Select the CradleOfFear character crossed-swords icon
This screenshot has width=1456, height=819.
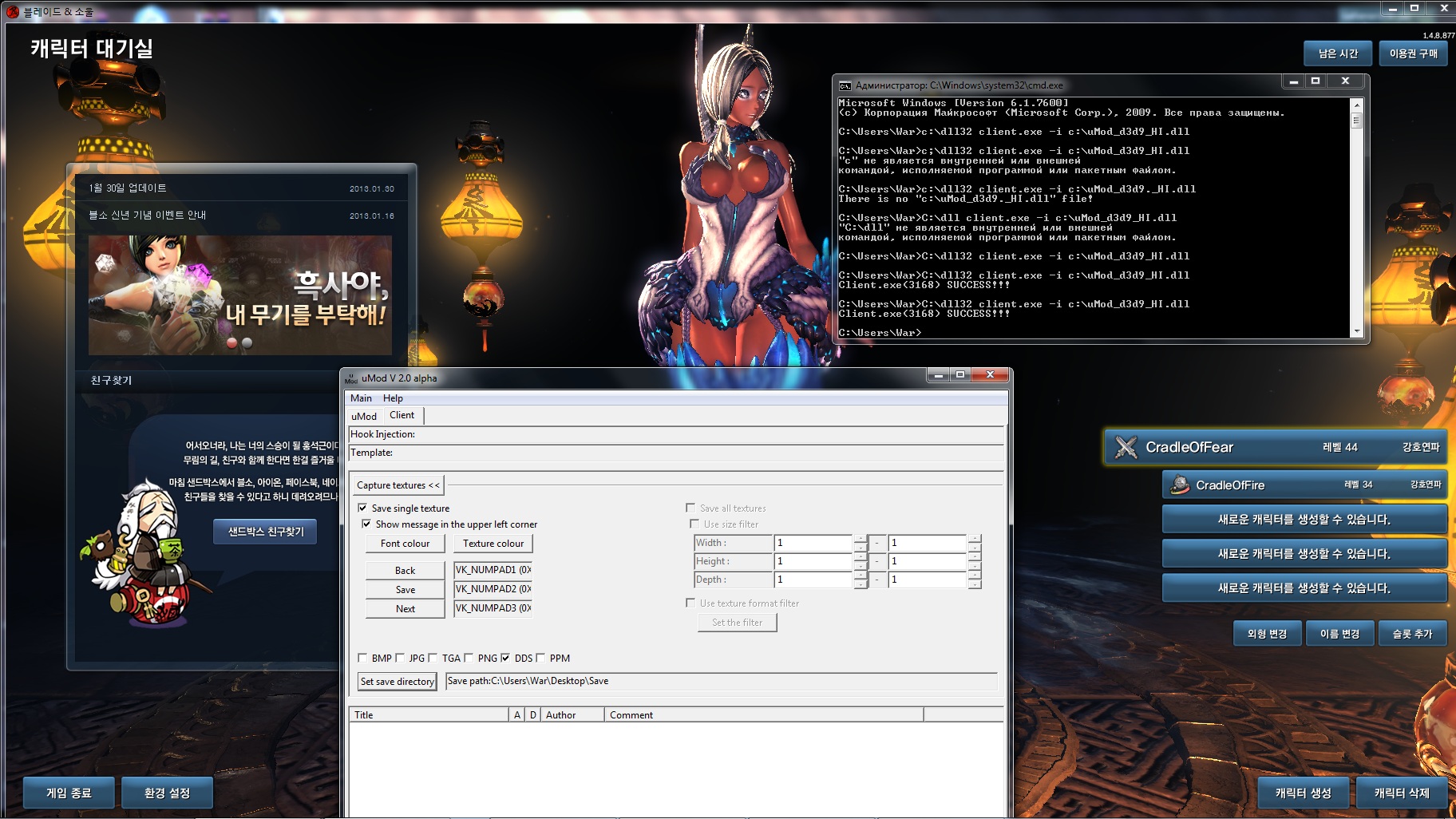point(1126,448)
